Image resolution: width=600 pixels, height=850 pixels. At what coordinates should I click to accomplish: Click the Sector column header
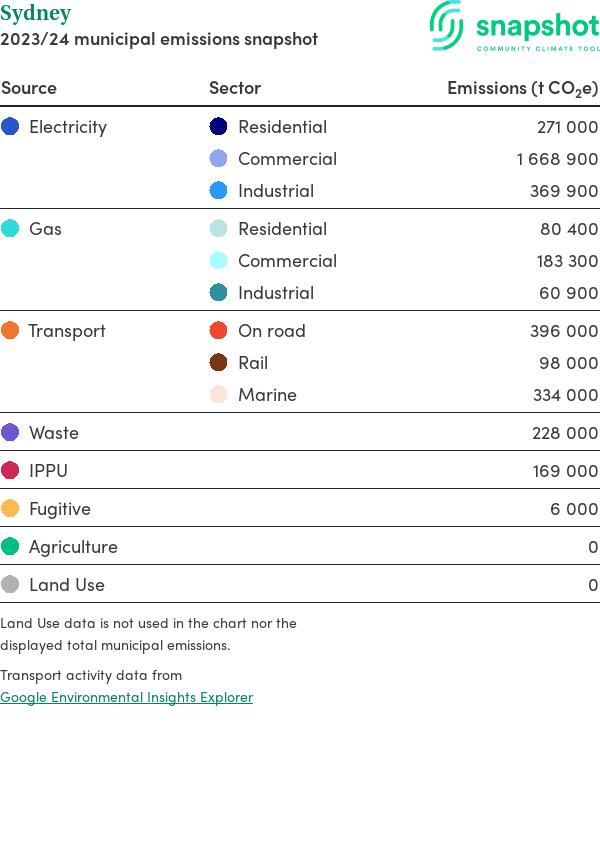(x=235, y=88)
